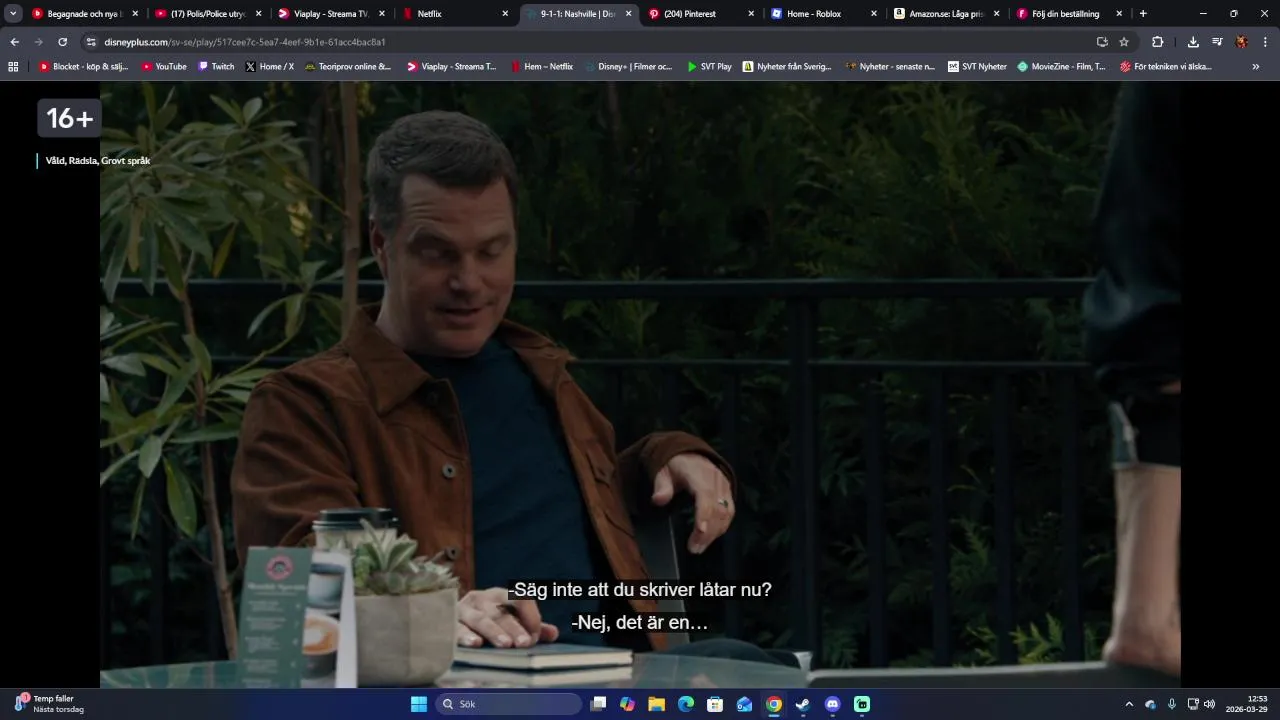Screen dimensions: 1280x720
Task: Open Task View on the taskbar
Action: click(598, 704)
